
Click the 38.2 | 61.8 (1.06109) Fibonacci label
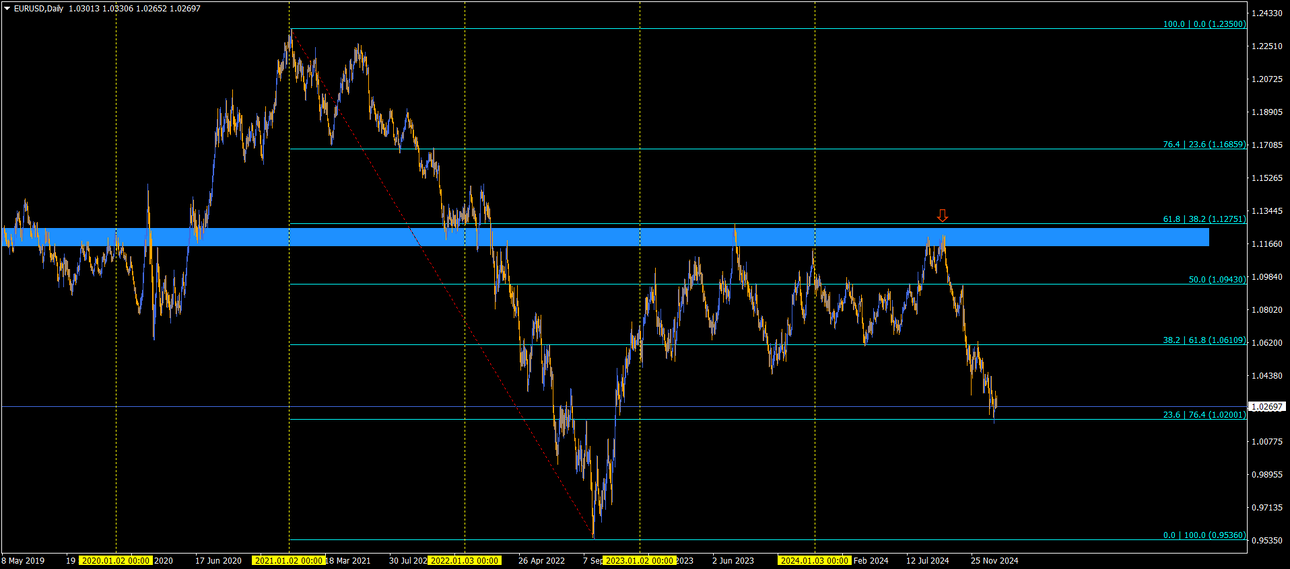pos(1204,340)
